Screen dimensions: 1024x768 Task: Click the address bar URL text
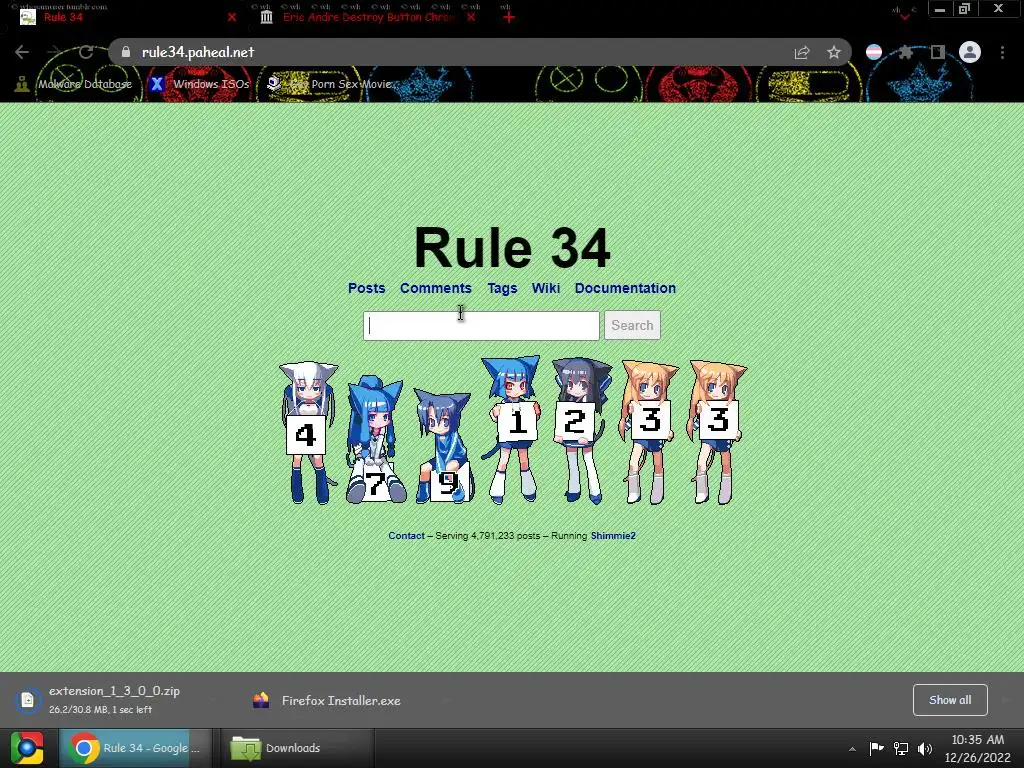point(198,52)
